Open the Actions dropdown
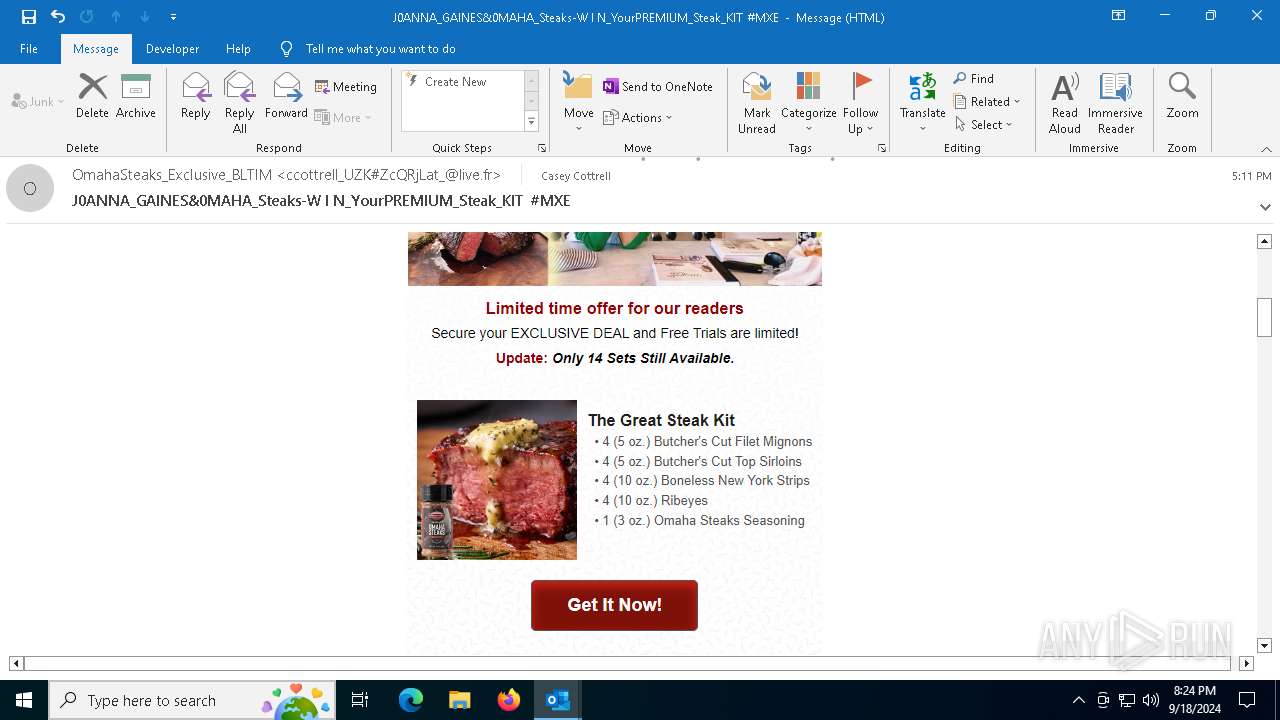The width and height of the screenshot is (1280, 720). pos(638,118)
